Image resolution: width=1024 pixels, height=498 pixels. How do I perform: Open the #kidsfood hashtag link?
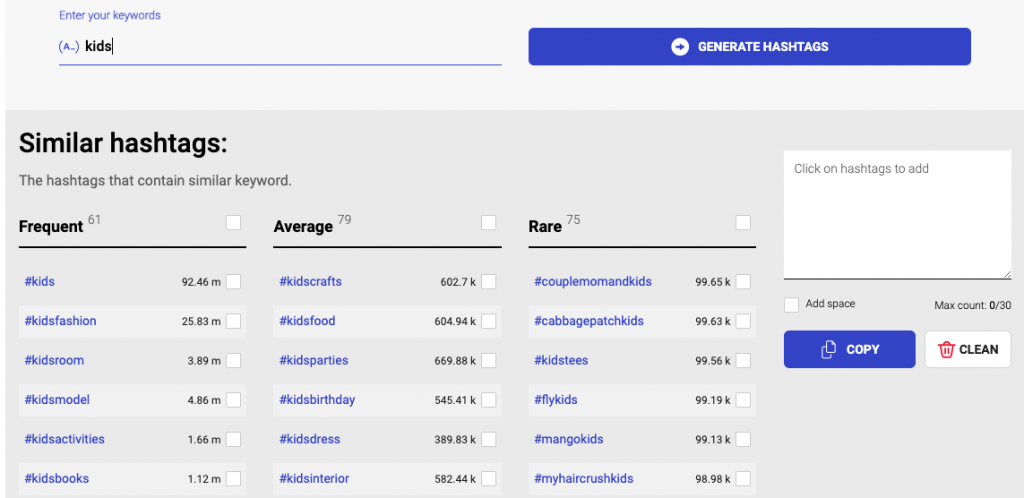point(308,321)
